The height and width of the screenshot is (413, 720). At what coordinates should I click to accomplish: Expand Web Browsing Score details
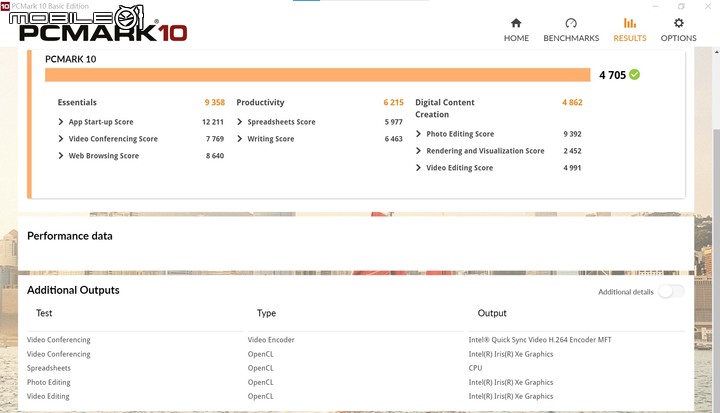pos(61,156)
